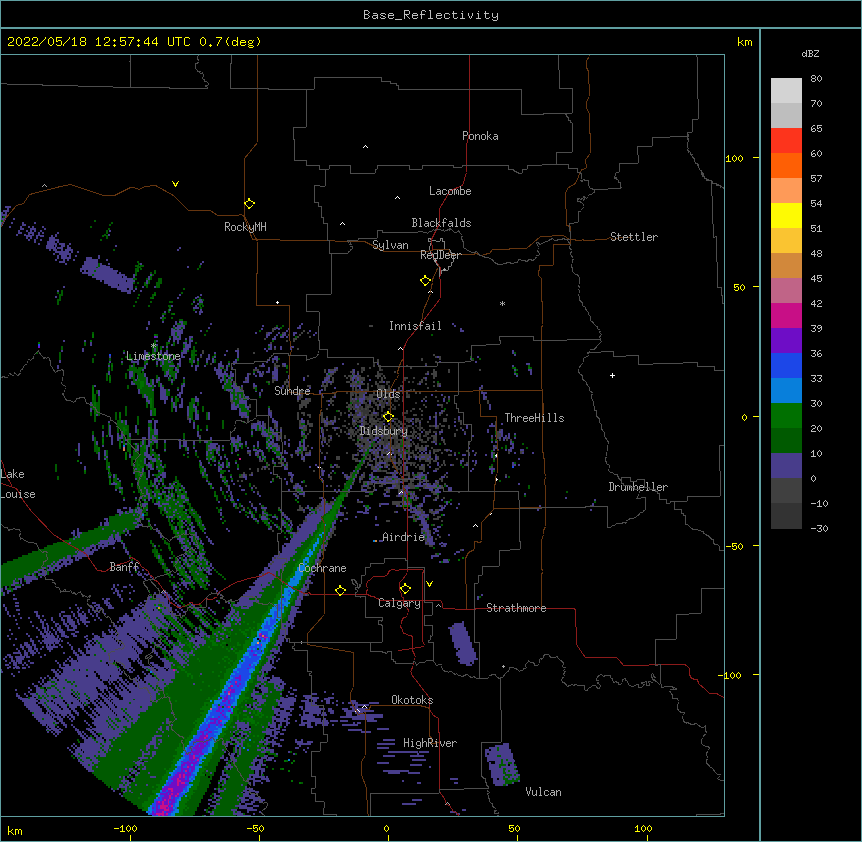Select the Limestone label
The height and width of the screenshot is (842, 862).
point(153,356)
